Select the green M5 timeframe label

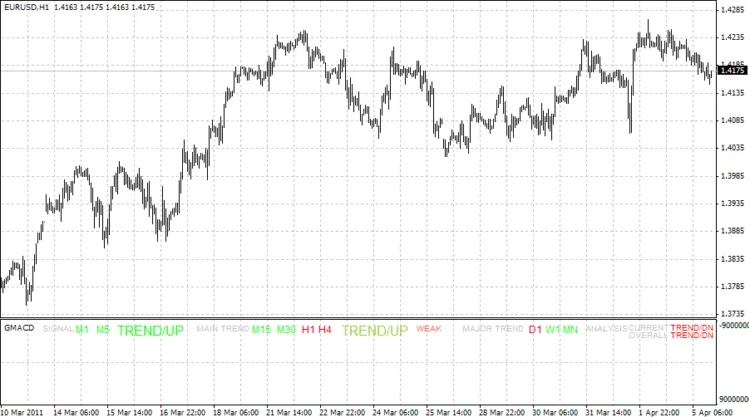pyautogui.click(x=103, y=329)
